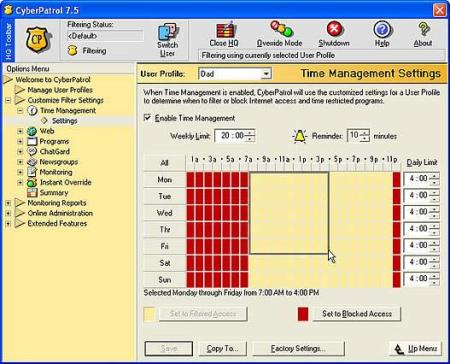Screen dimensions: 450x364
Task: Click the Newsgroups icon
Action: coord(32,162)
